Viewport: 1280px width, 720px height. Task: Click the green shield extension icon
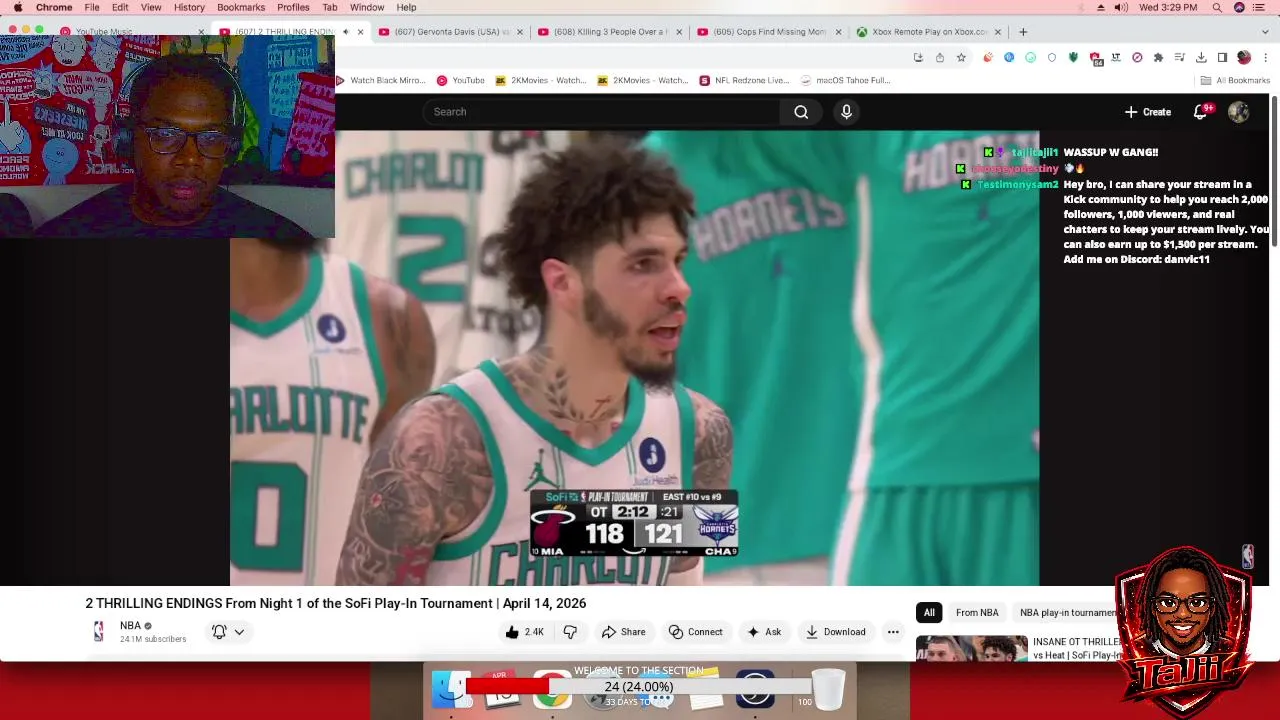tap(1073, 58)
